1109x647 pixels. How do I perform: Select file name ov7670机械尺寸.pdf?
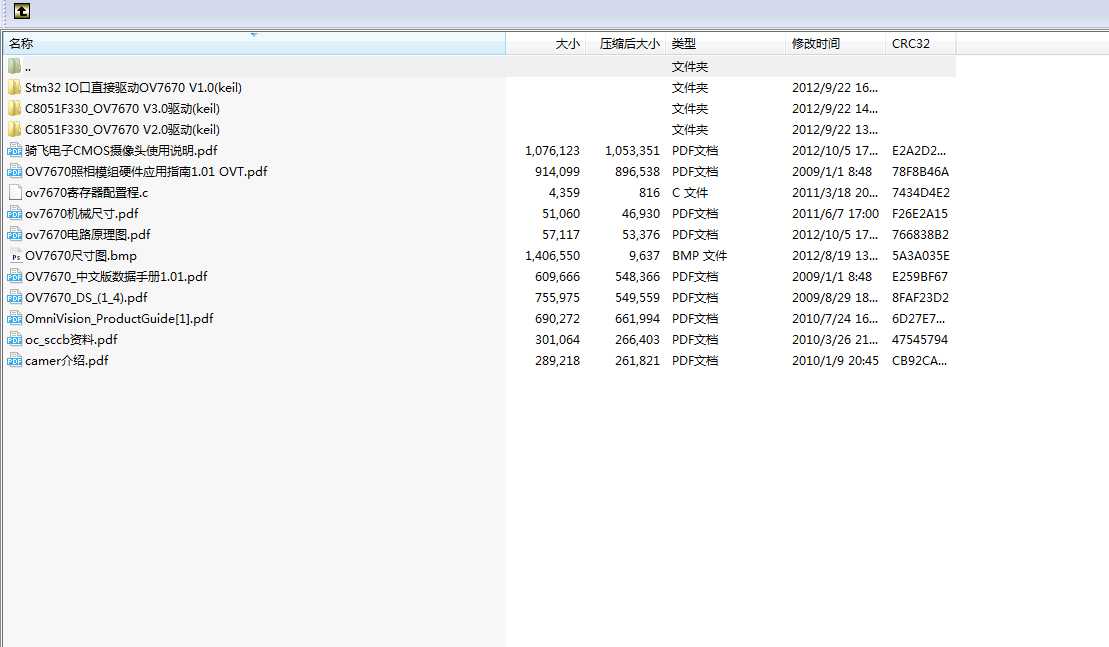tap(81, 214)
